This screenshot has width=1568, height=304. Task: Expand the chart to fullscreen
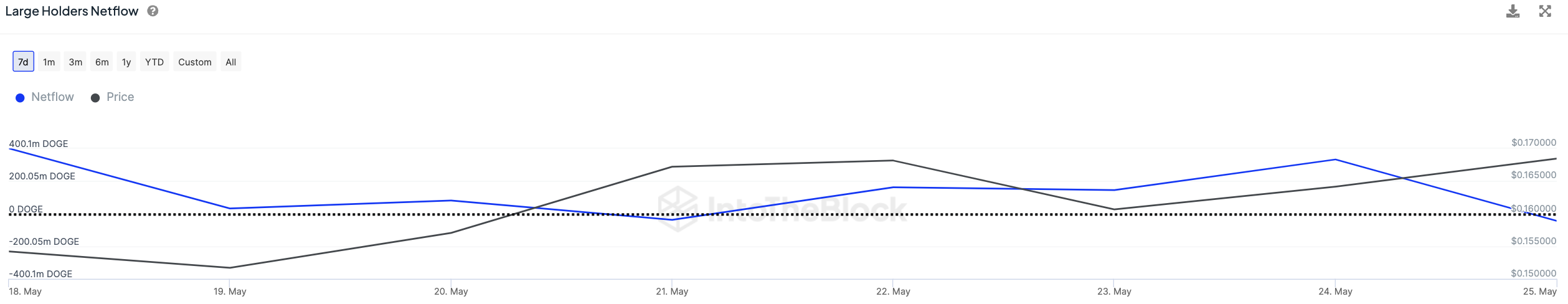coord(1545,11)
